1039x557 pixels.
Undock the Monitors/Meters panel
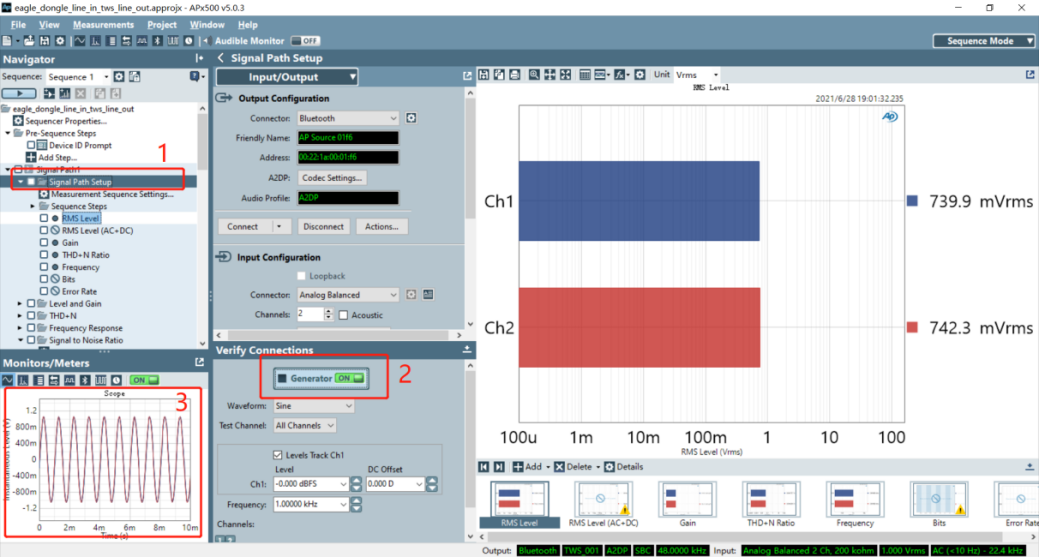click(x=199, y=362)
